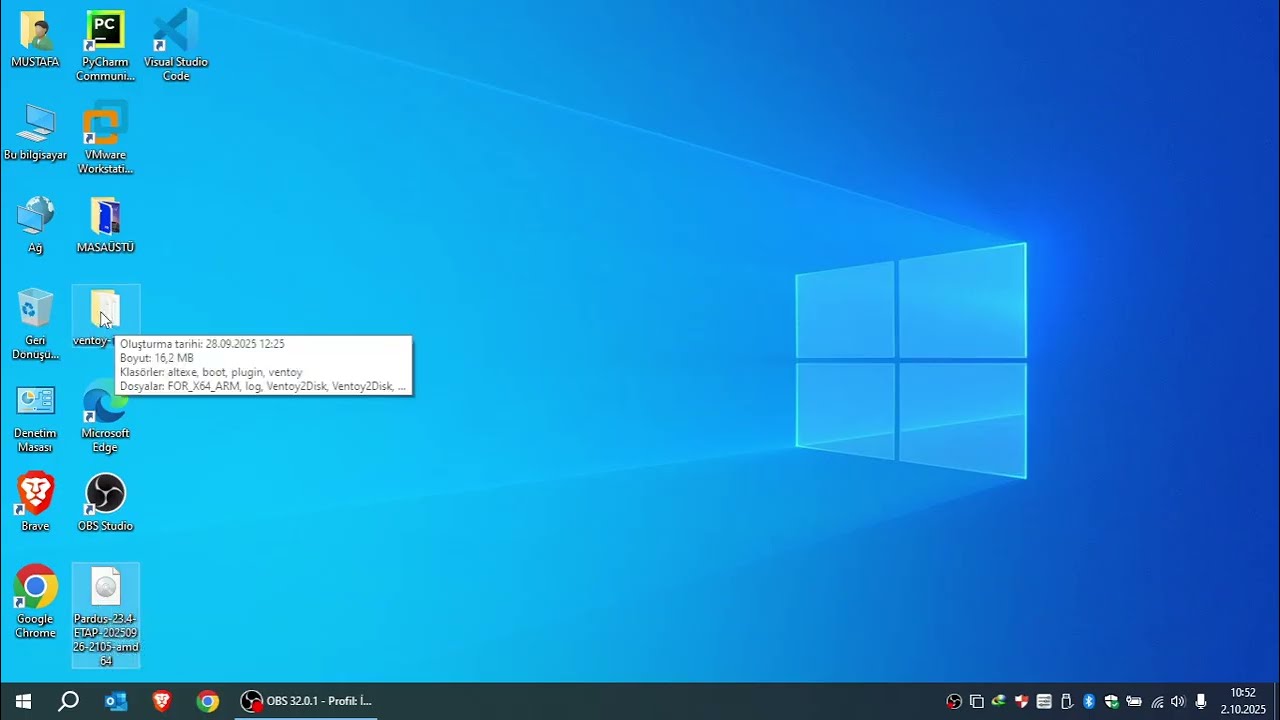This screenshot has width=1280, height=720.
Task: Open Bluetooth tray icon
Action: pyautogui.click(x=1089, y=702)
